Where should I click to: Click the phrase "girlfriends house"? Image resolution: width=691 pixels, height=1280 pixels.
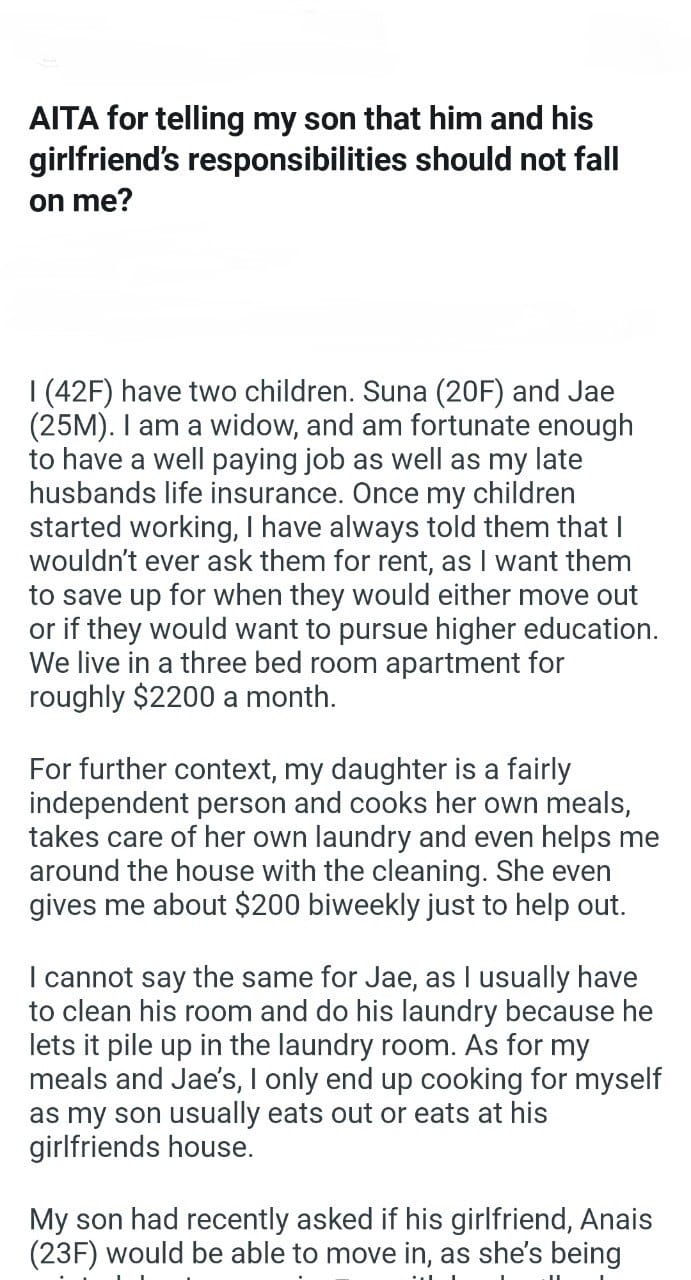(x=142, y=1147)
